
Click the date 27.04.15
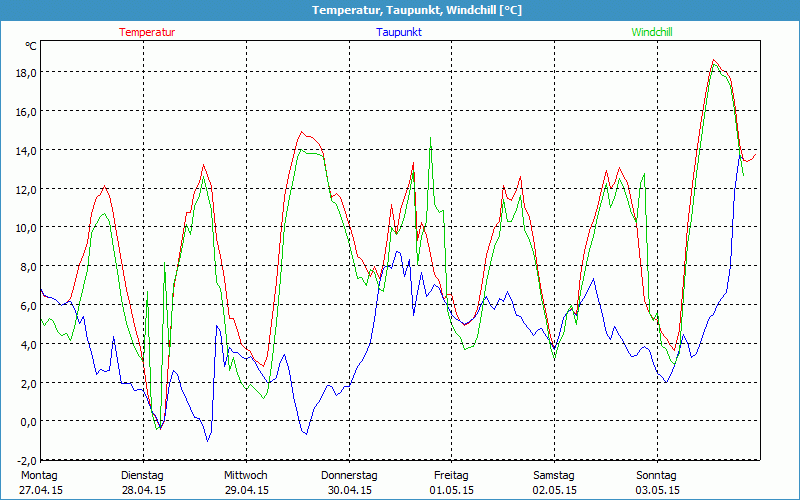click(41, 490)
